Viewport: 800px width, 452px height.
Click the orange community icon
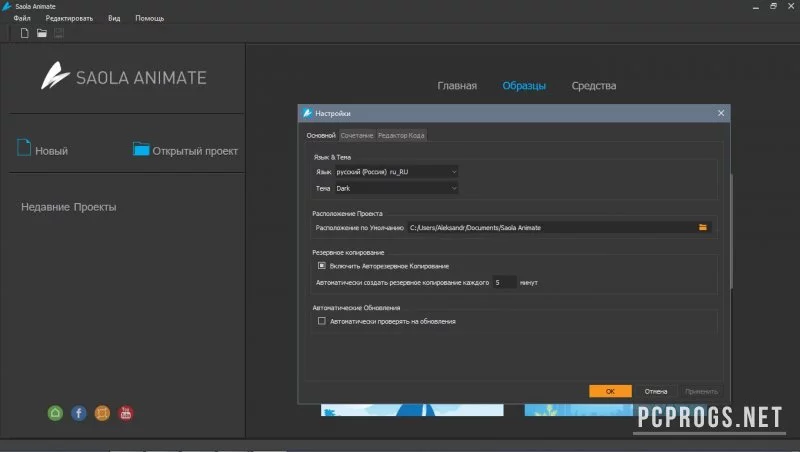(x=102, y=413)
